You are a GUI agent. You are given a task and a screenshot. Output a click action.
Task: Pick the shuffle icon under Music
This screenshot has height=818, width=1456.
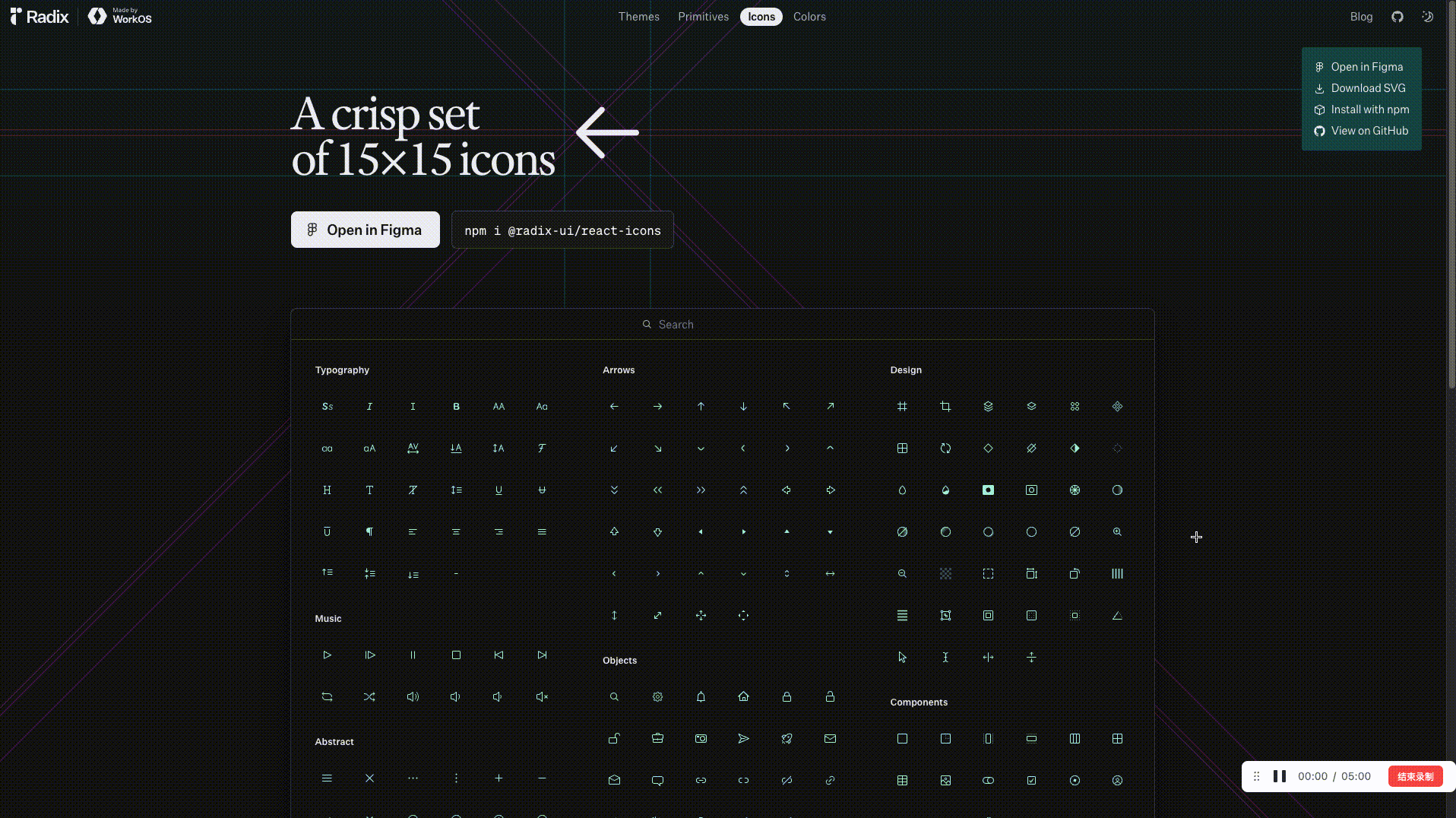click(x=369, y=696)
